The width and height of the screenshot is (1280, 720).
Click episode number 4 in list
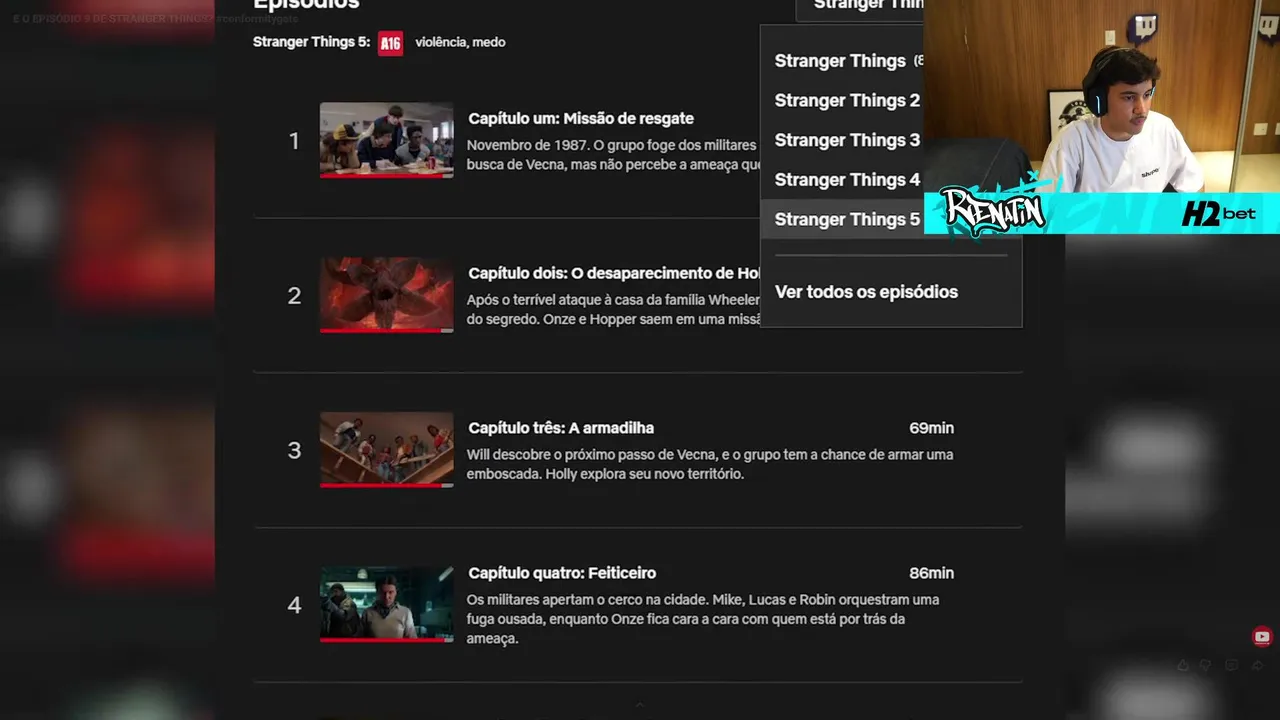coord(294,605)
